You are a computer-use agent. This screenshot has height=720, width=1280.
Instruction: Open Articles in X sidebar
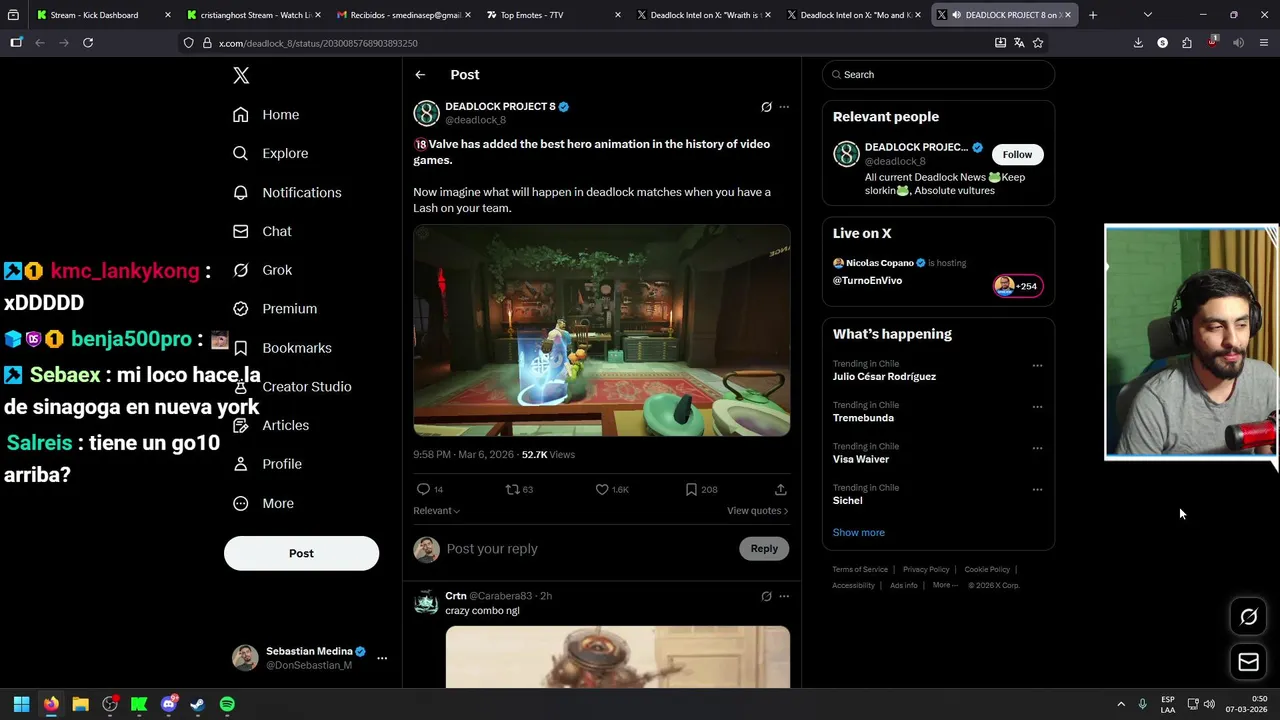271,425
